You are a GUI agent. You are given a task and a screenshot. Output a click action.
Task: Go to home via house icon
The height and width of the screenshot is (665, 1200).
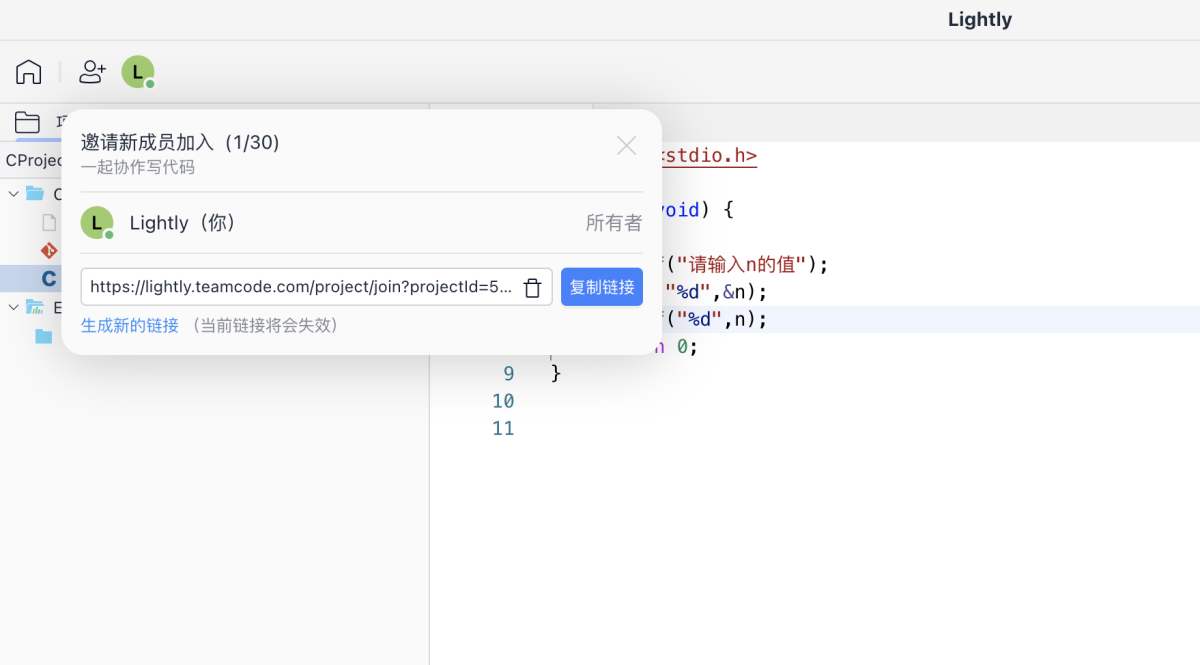(x=29, y=72)
